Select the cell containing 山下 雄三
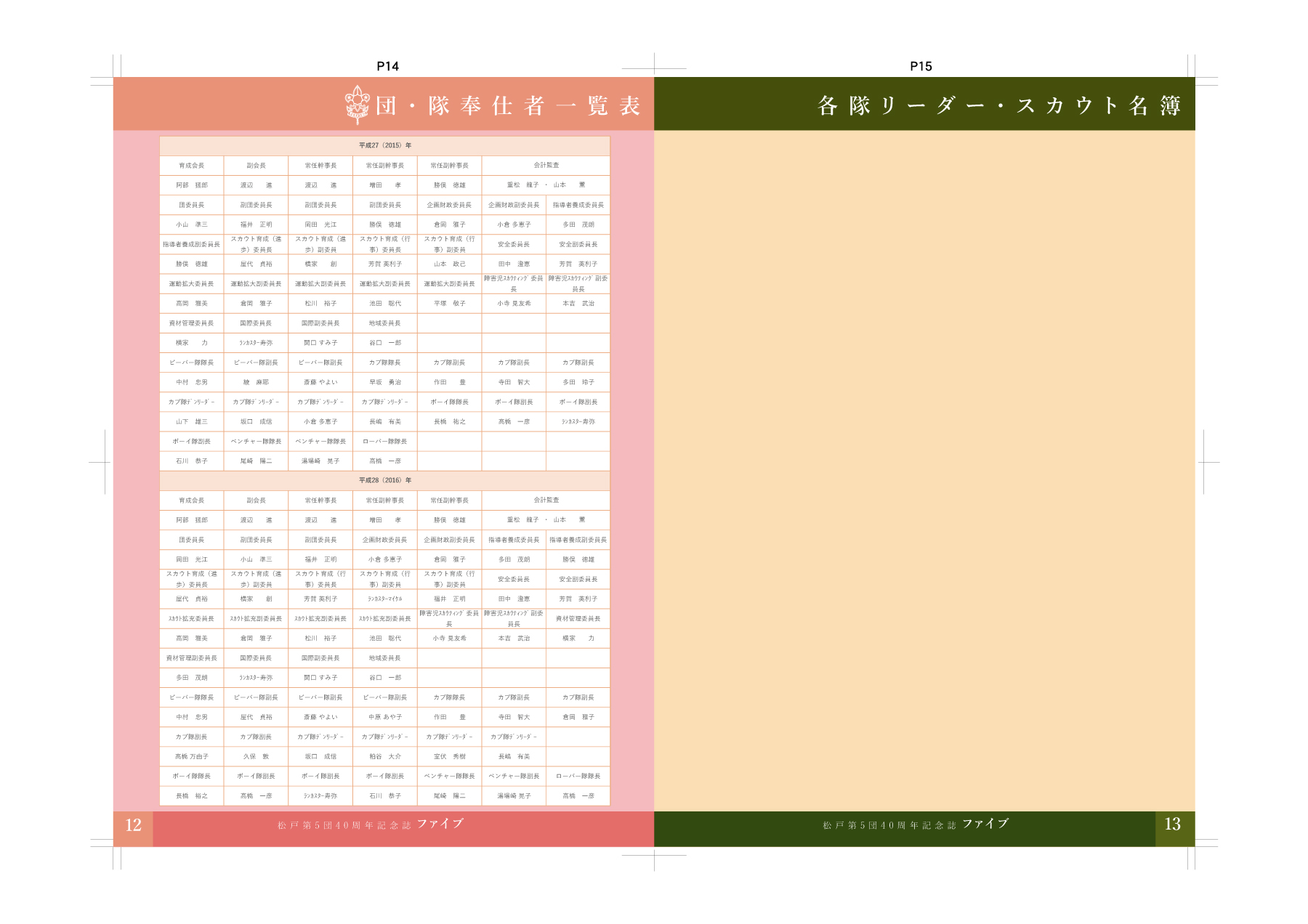The width and height of the screenshot is (1308, 924). click(191, 421)
